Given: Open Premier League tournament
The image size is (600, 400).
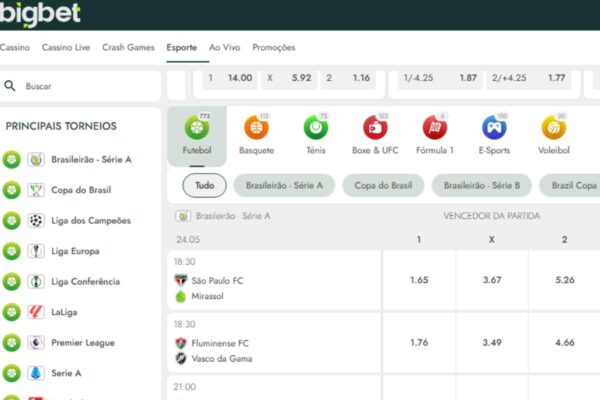Looking at the screenshot, I should coord(83,343).
